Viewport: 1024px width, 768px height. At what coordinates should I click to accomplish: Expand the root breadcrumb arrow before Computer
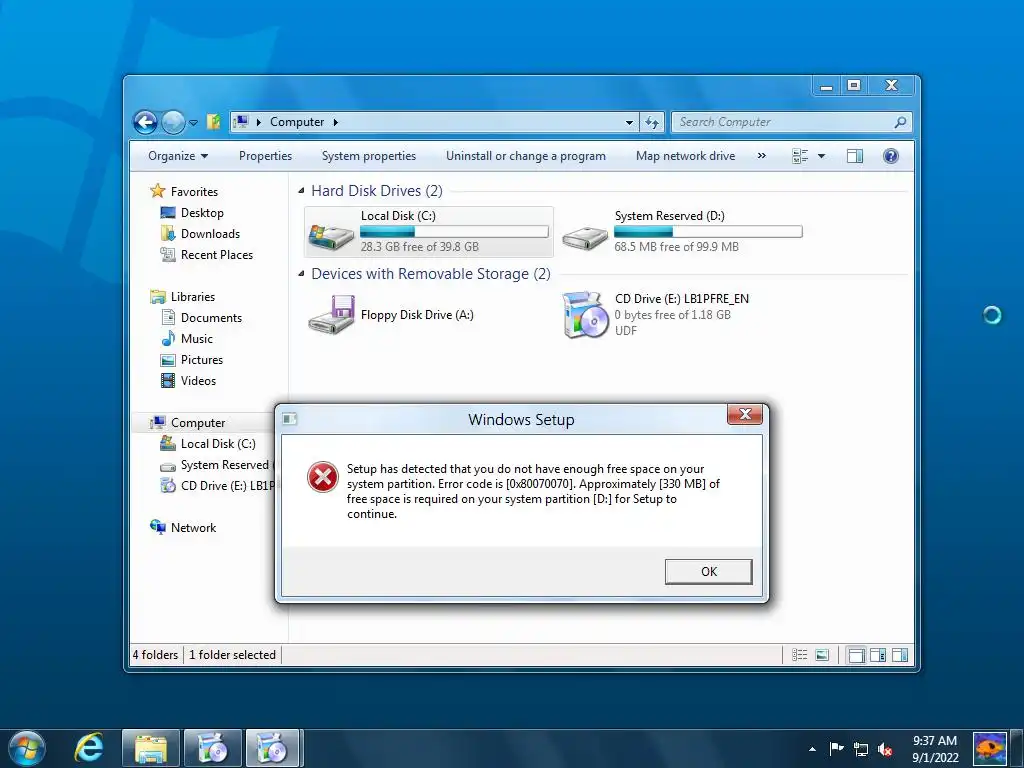tap(259, 122)
